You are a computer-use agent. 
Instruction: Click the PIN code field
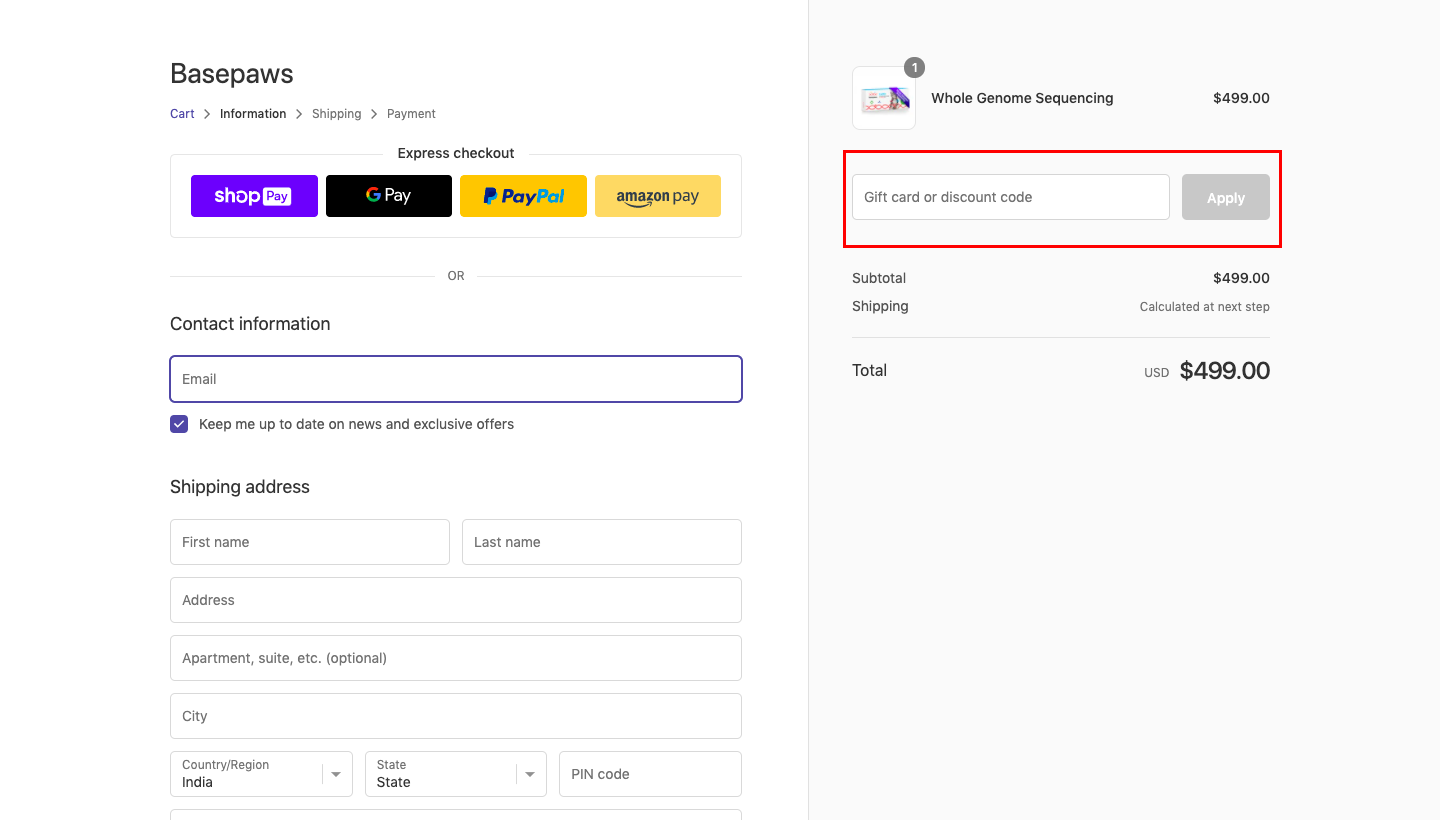650,774
